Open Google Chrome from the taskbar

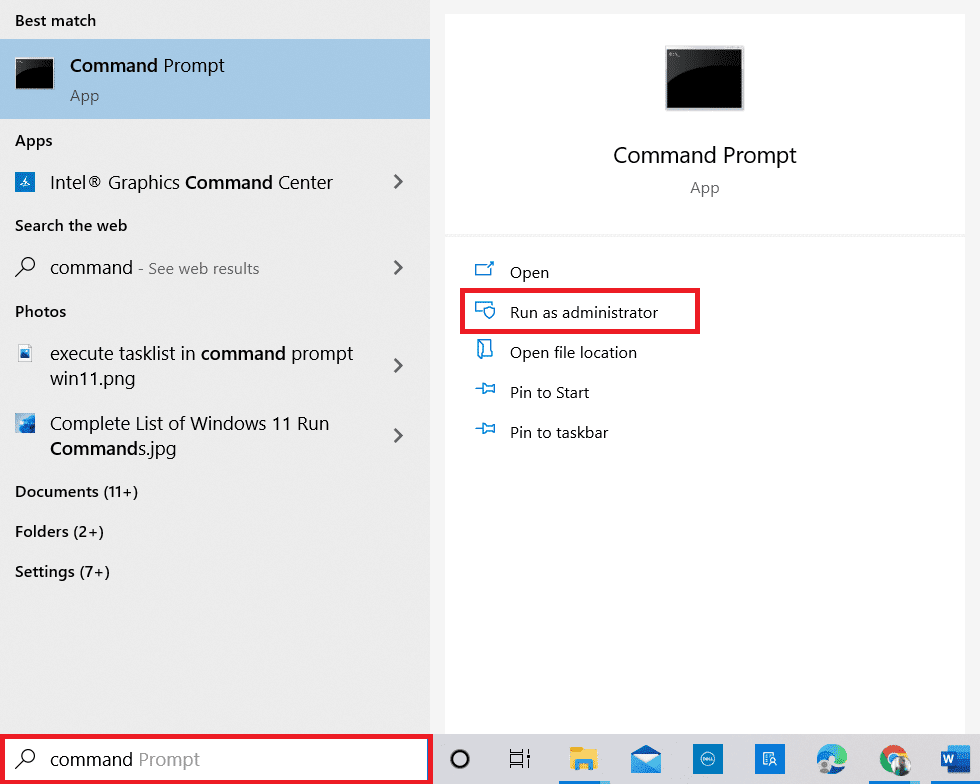pos(893,759)
